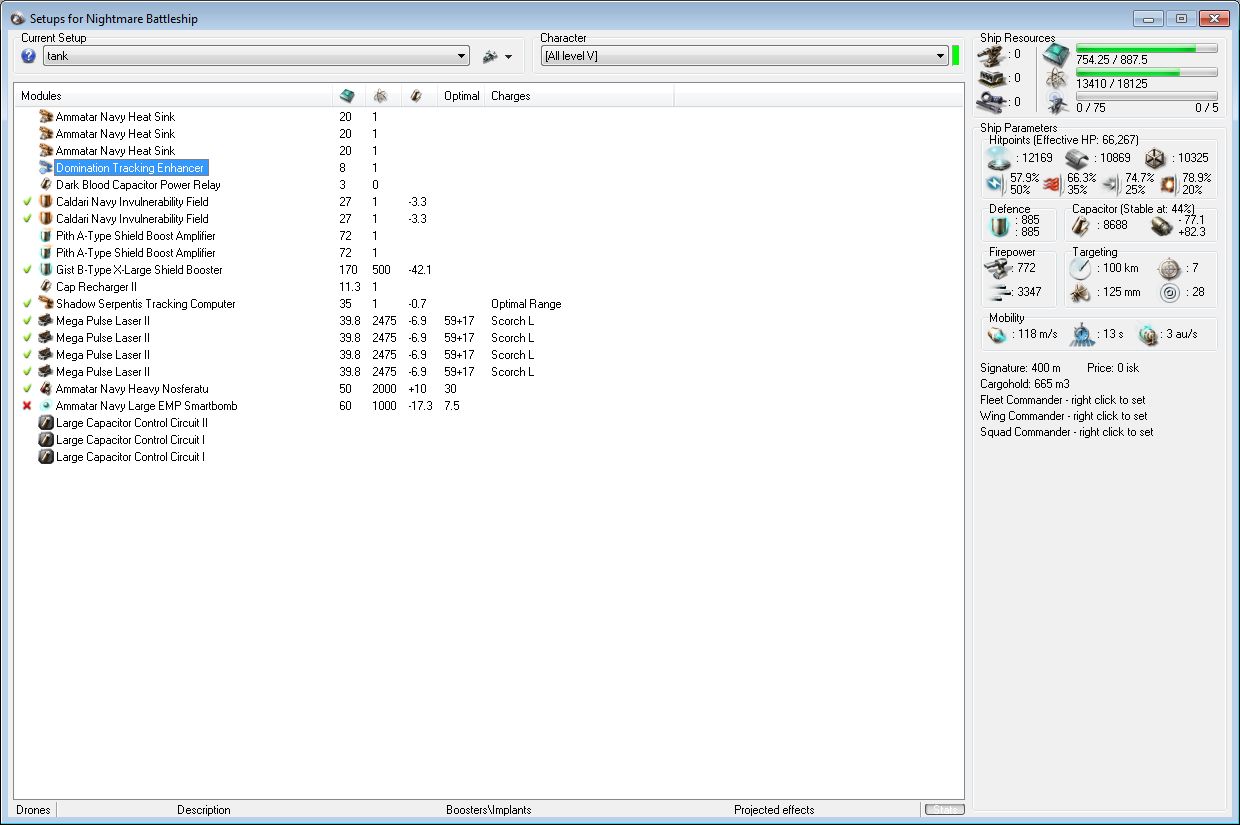Click the capacitor capacity icon next to 8688
1240x825 pixels.
1081,226
